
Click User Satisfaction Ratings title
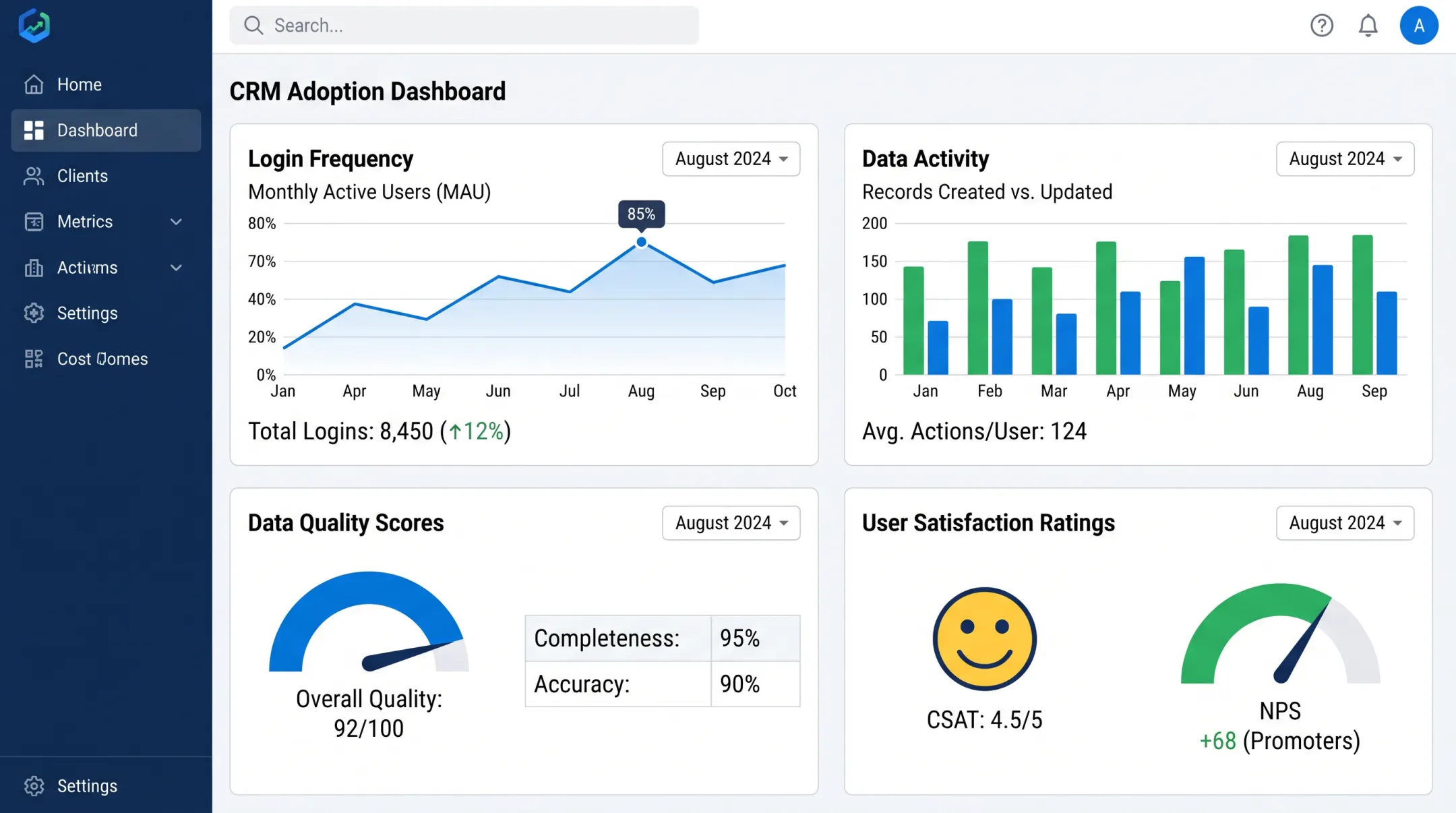[988, 523]
